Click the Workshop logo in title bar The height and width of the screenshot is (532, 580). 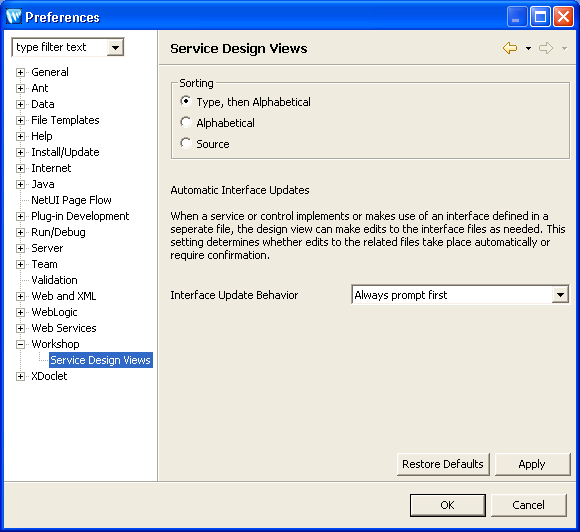click(14, 17)
